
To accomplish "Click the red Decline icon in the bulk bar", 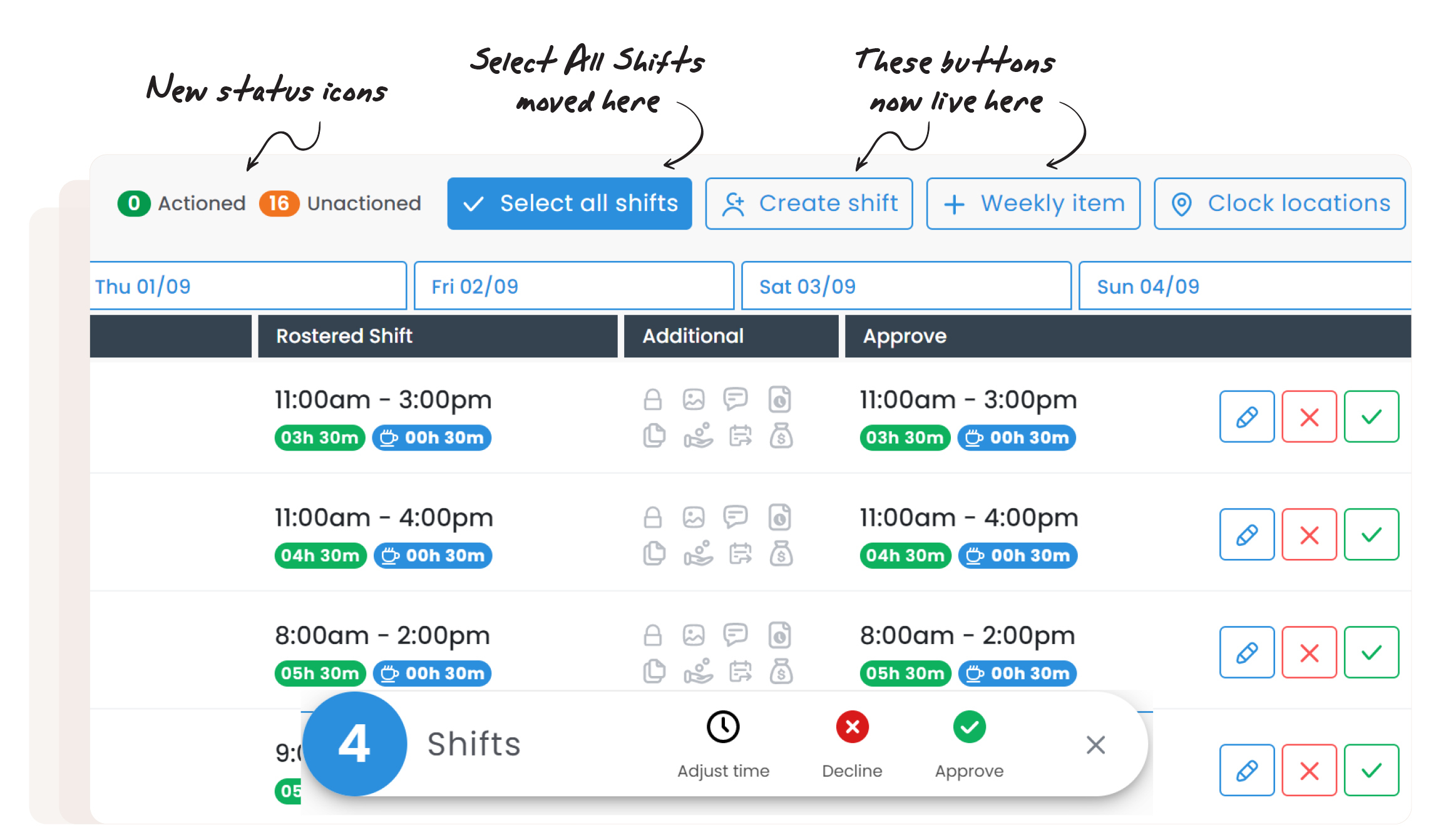I will pos(852,727).
